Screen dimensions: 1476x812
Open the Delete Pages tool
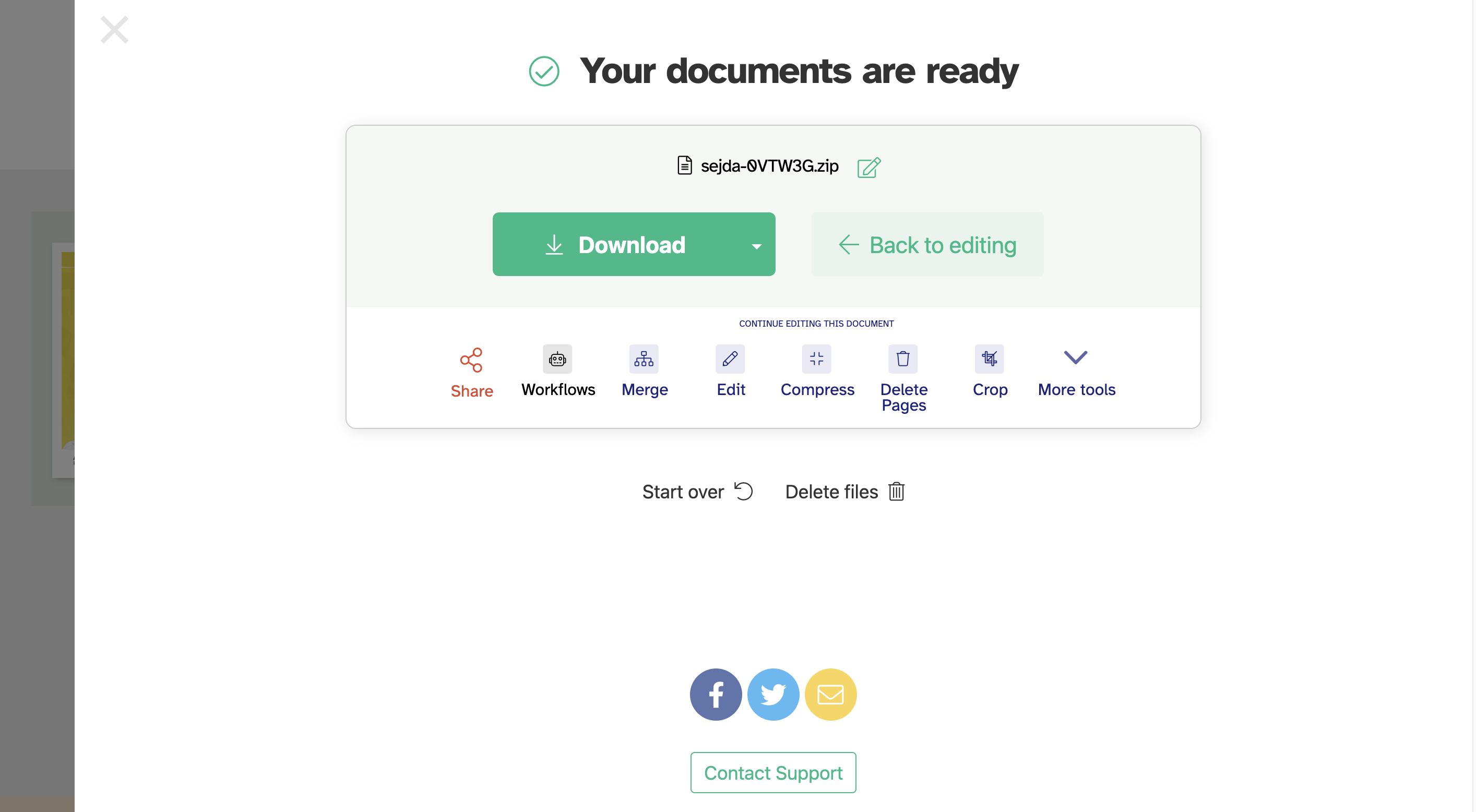coord(903,360)
